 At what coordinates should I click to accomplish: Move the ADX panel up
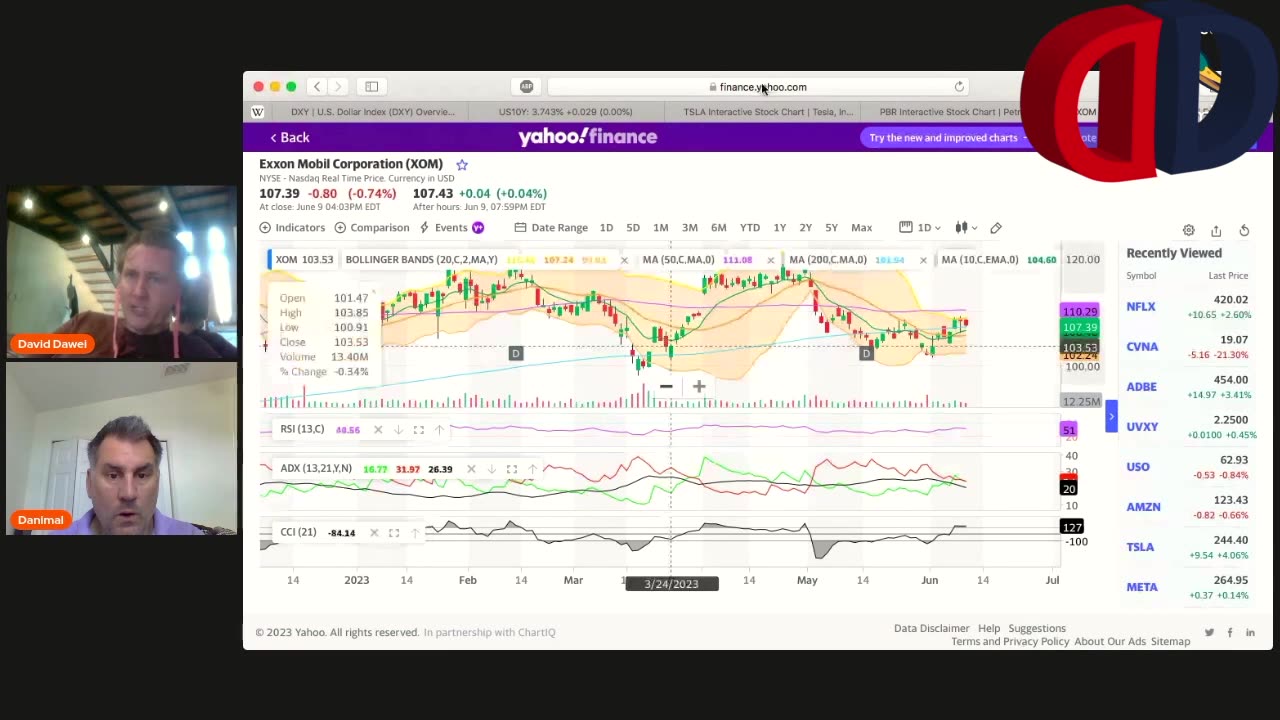pos(532,469)
